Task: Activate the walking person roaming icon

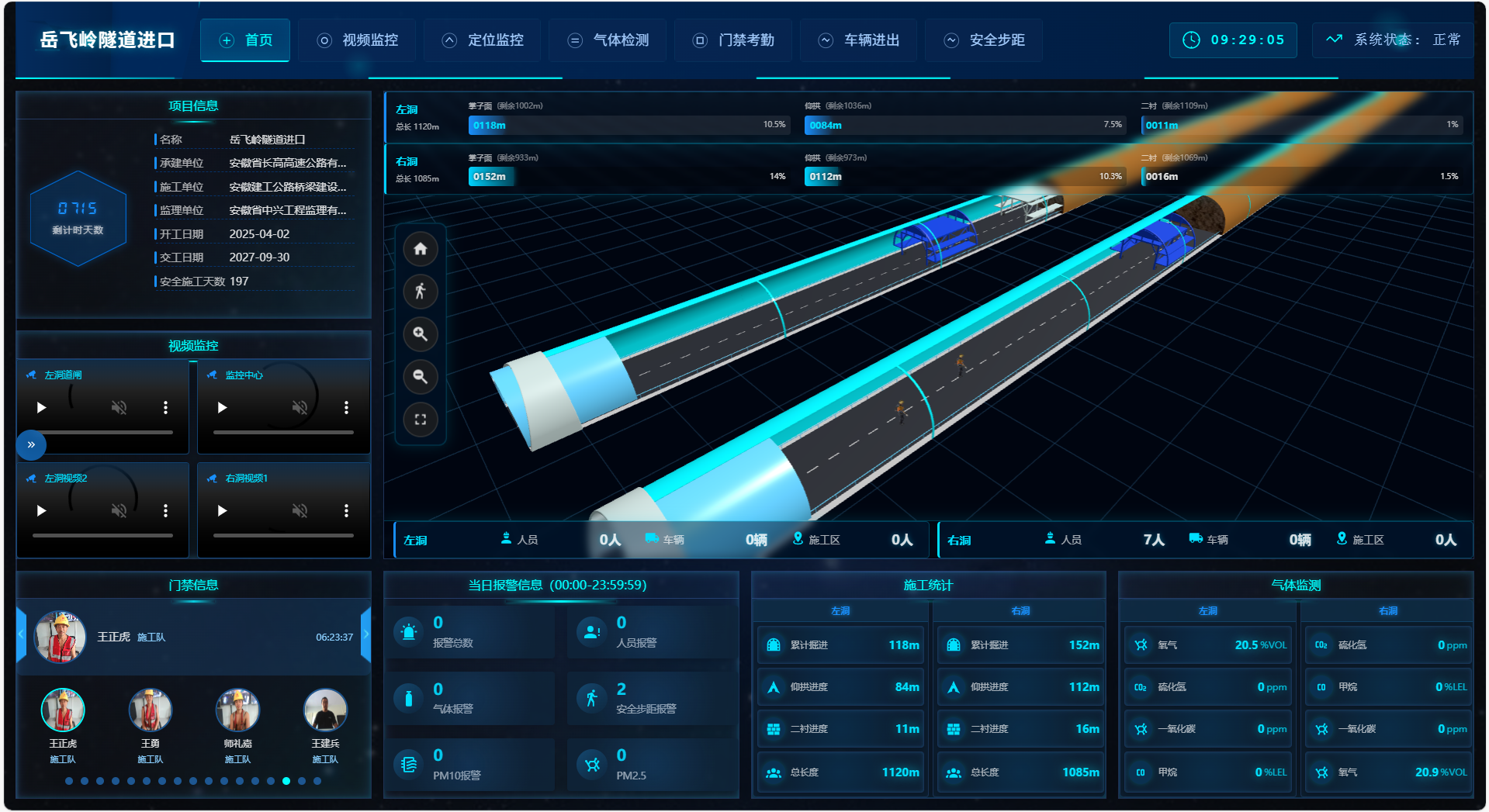Action: click(x=420, y=292)
